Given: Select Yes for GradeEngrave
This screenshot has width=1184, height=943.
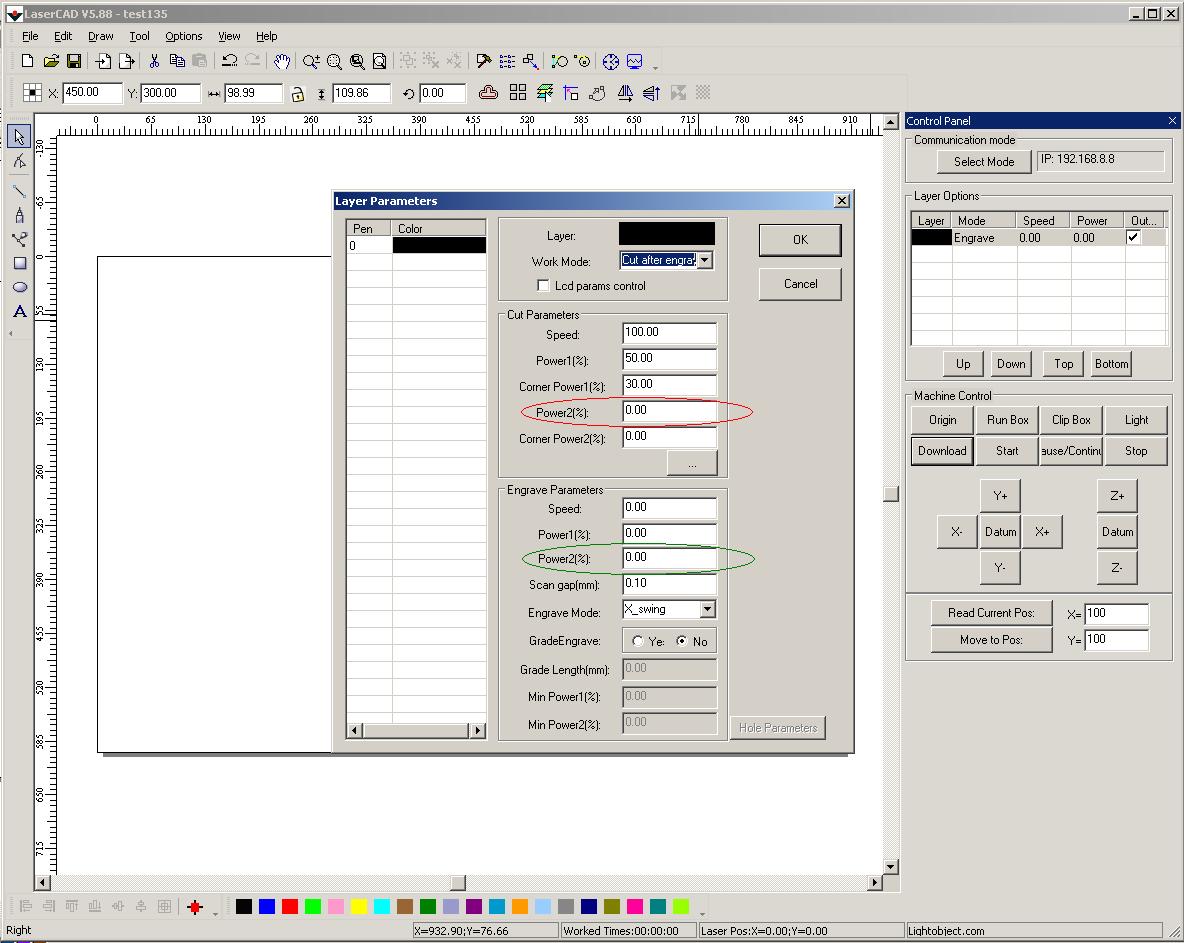Looking at the screenshot, I should (638, 642).
